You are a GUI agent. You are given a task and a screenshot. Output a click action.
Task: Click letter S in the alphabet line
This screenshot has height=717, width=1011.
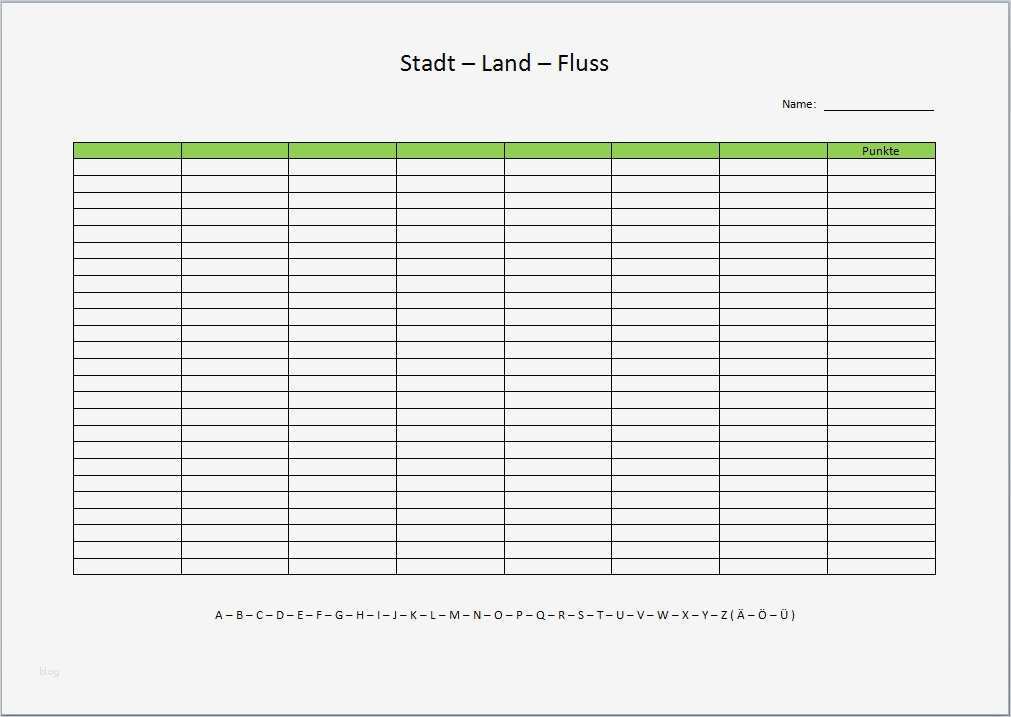581,615
